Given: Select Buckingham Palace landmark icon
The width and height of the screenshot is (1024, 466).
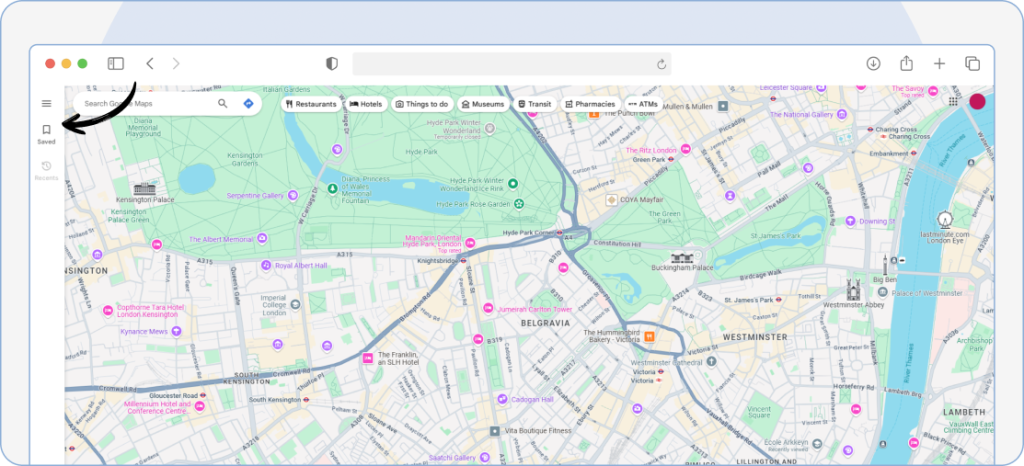Looking at the screenshot, I should point(682,258).
